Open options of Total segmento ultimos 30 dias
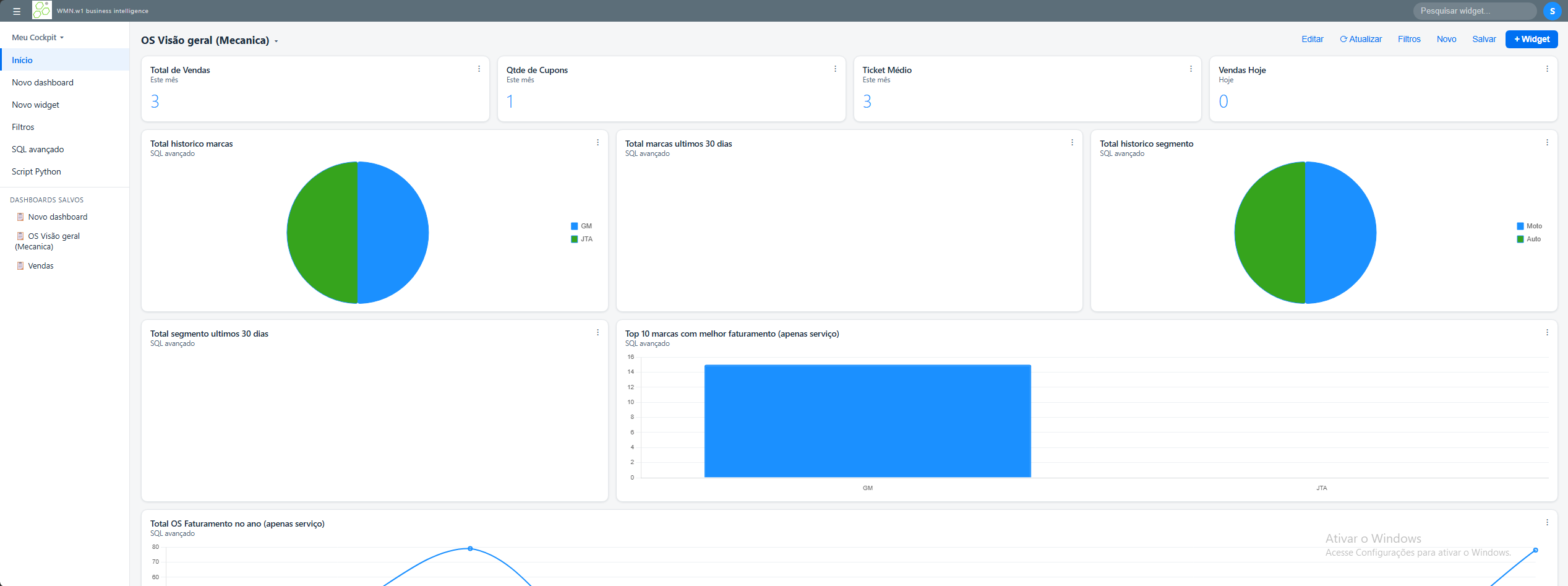 (x=598, y=332)
